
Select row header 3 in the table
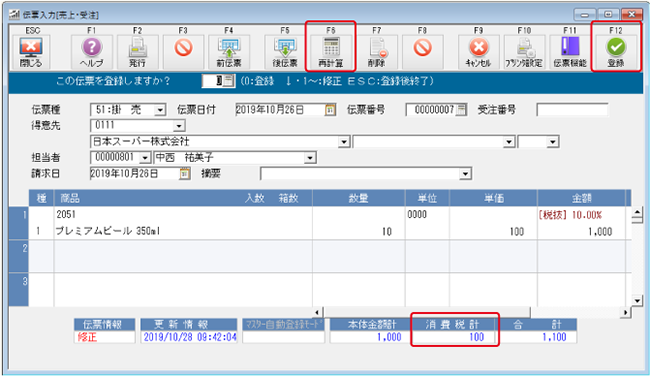(x=19, y=289)
